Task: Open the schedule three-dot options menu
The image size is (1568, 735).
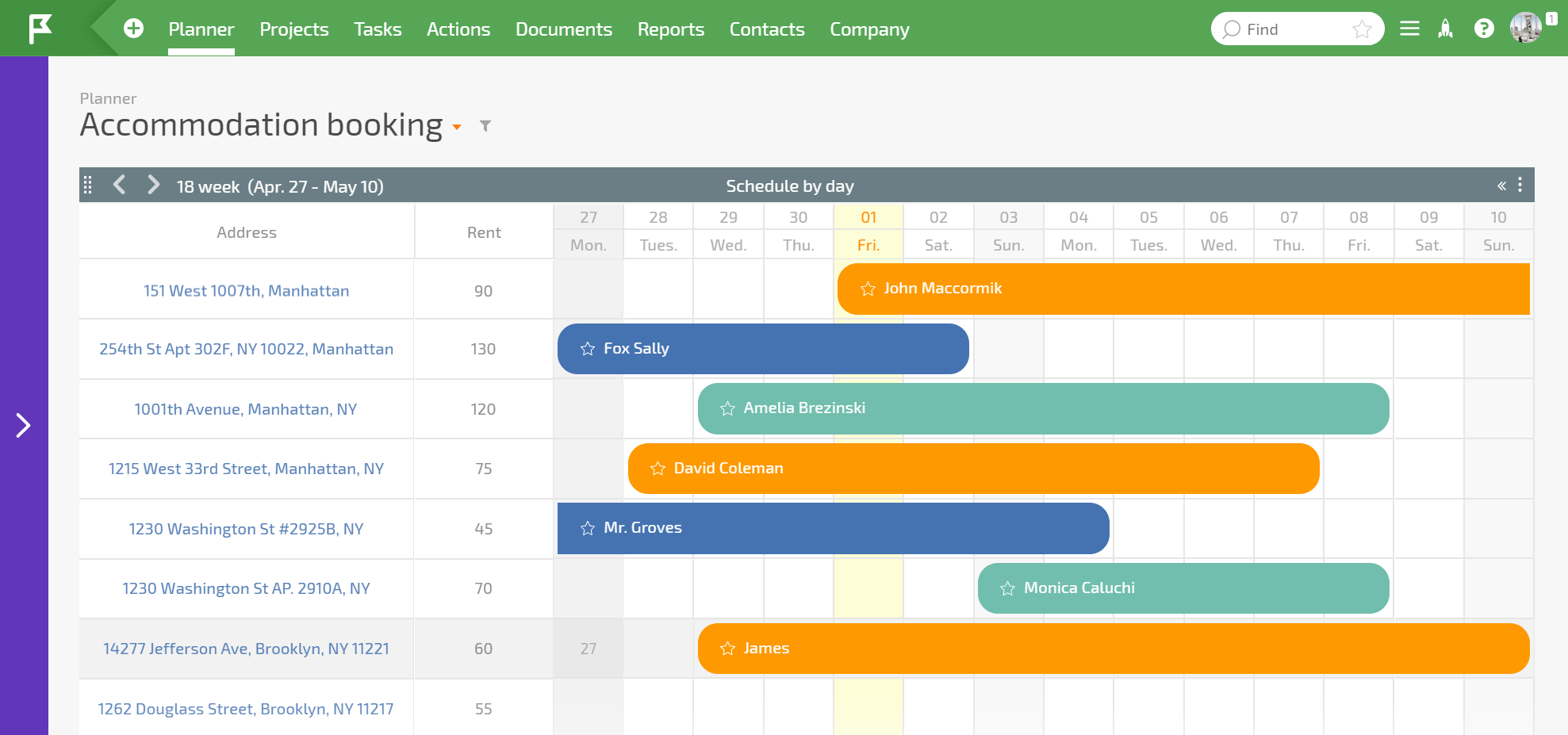Action: pos(1520,185)
